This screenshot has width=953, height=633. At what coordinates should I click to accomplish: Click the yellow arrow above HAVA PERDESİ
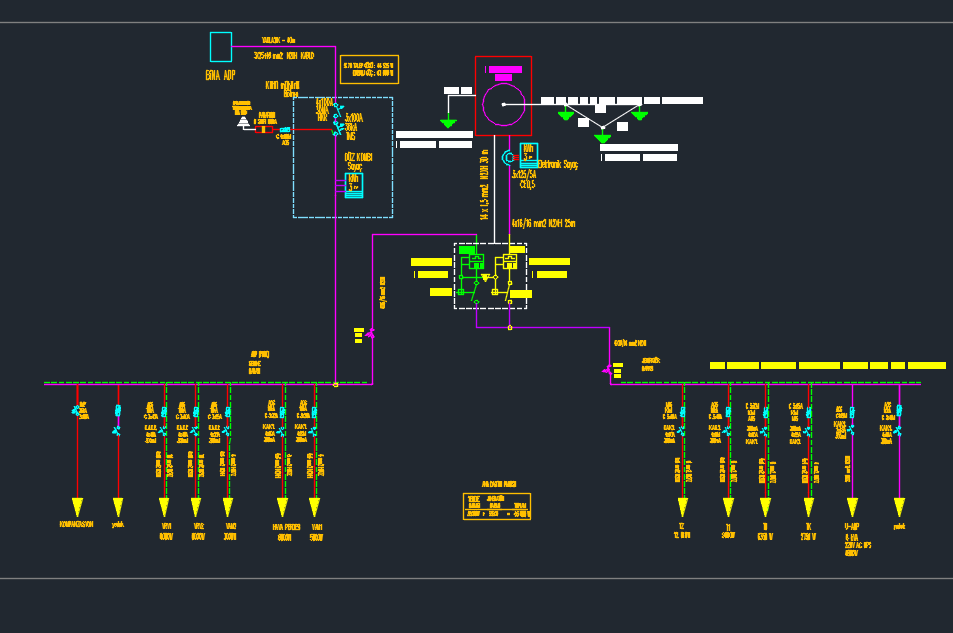282,507
